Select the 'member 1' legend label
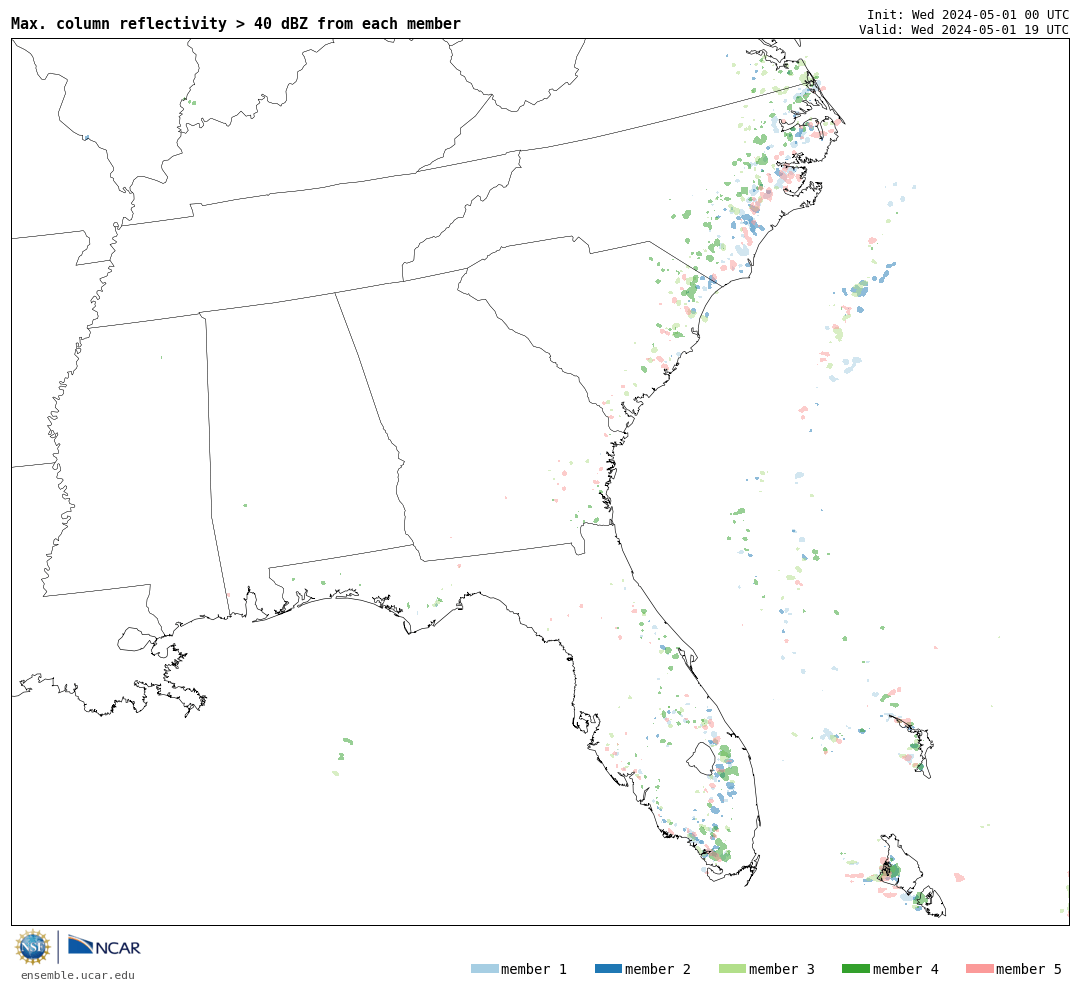1080x988 pixels. pyautogui.click(x=534, y=969)
